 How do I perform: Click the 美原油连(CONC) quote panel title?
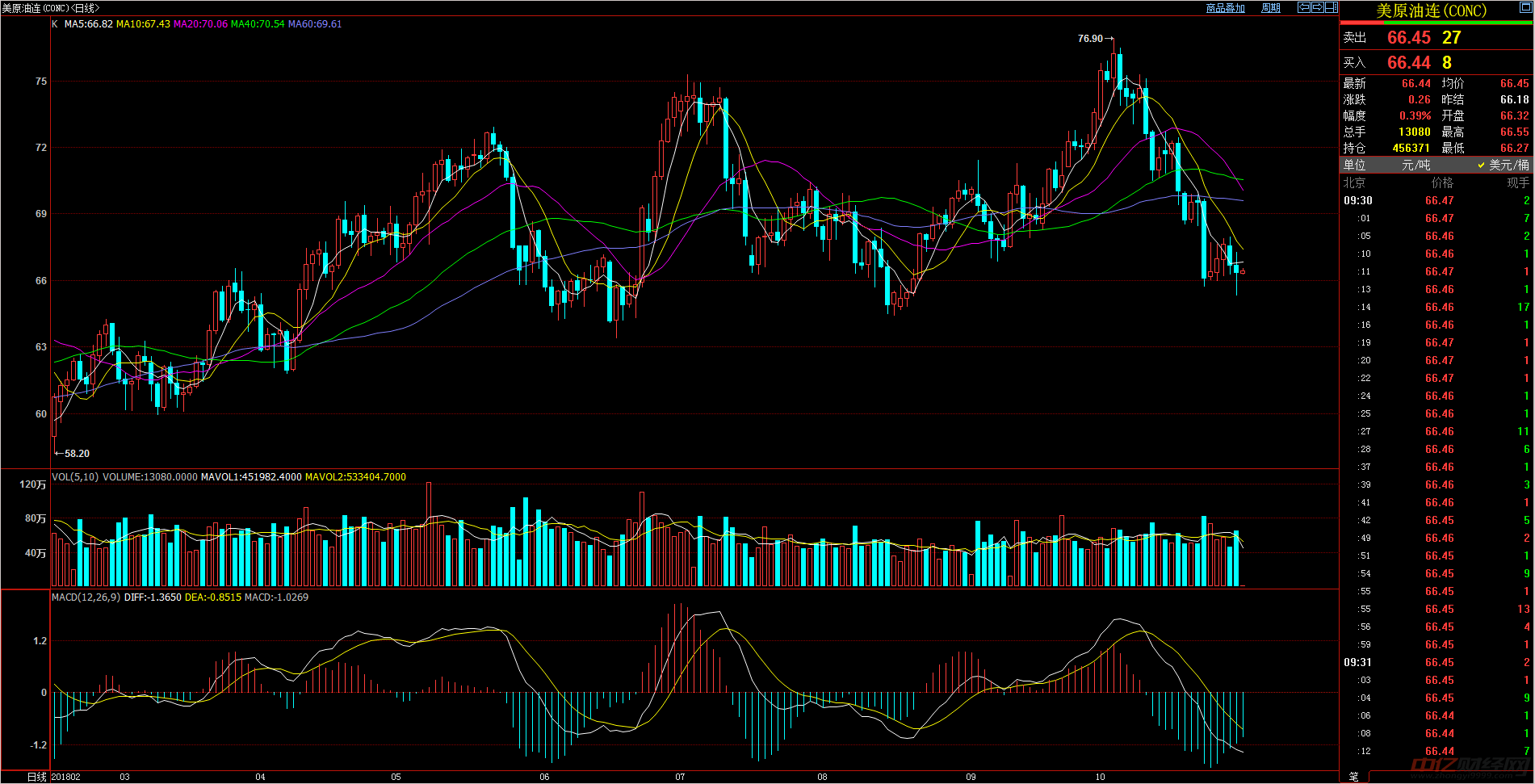(x=1431, y=10)
